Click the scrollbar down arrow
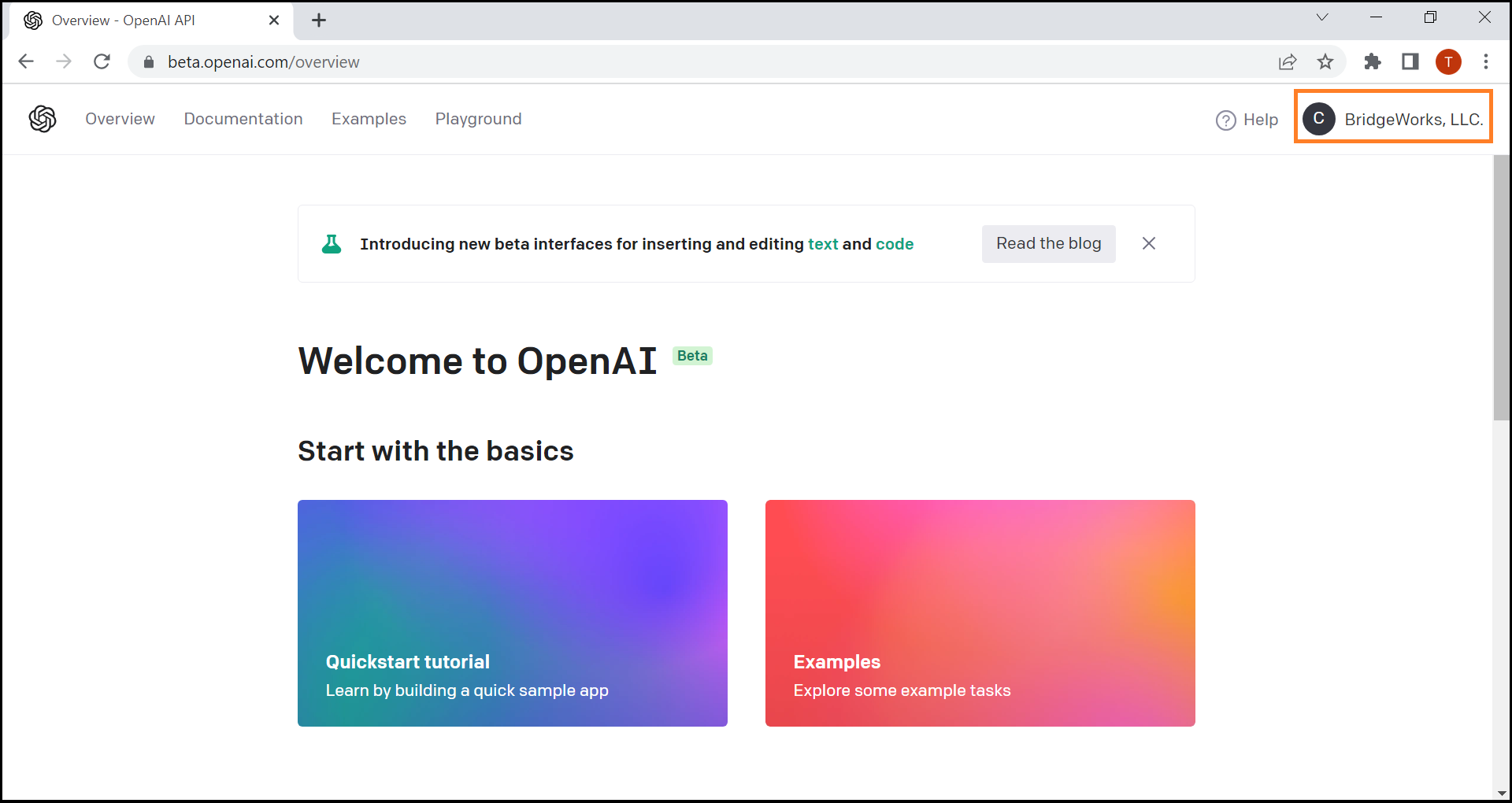This screenshot has height=803, width=1512. pyautogui.click(x=1501, y=794)
